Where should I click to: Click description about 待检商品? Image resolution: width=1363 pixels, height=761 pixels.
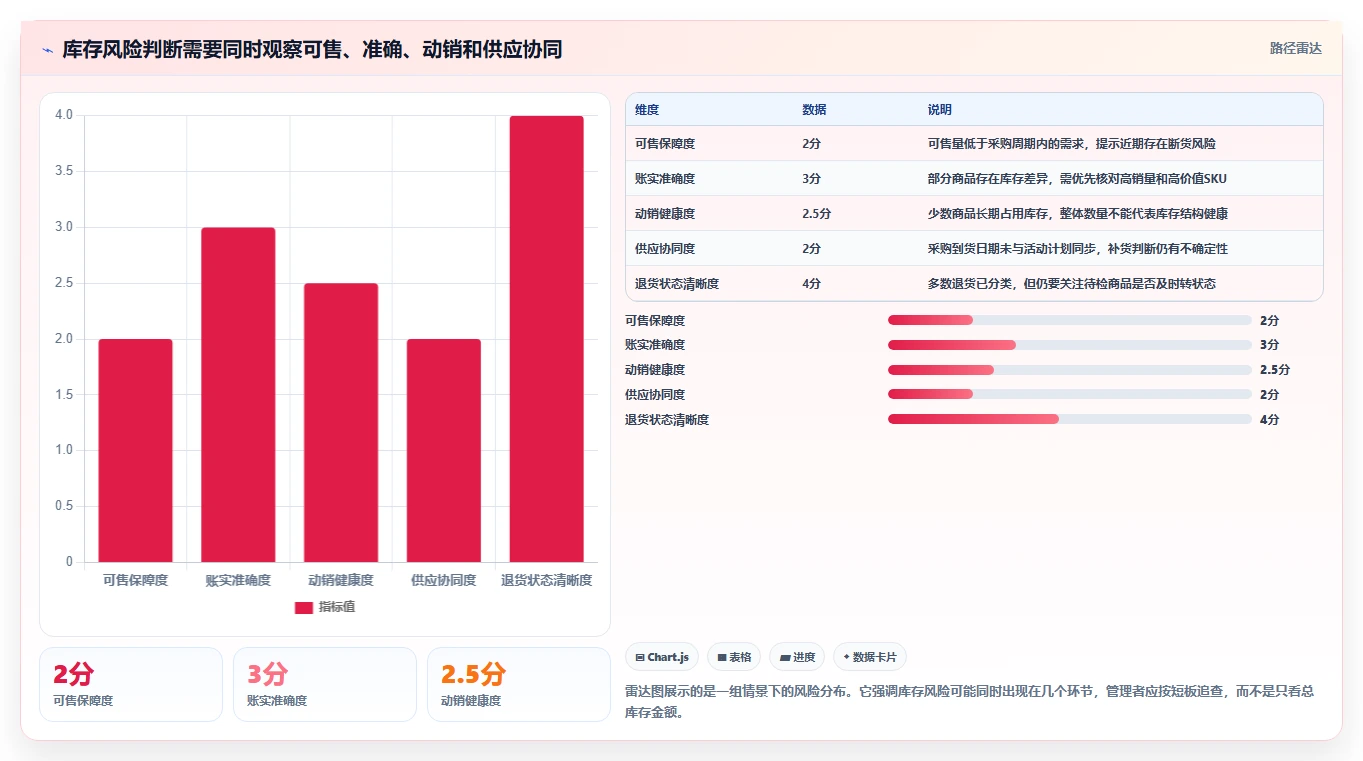point(1072,284)
